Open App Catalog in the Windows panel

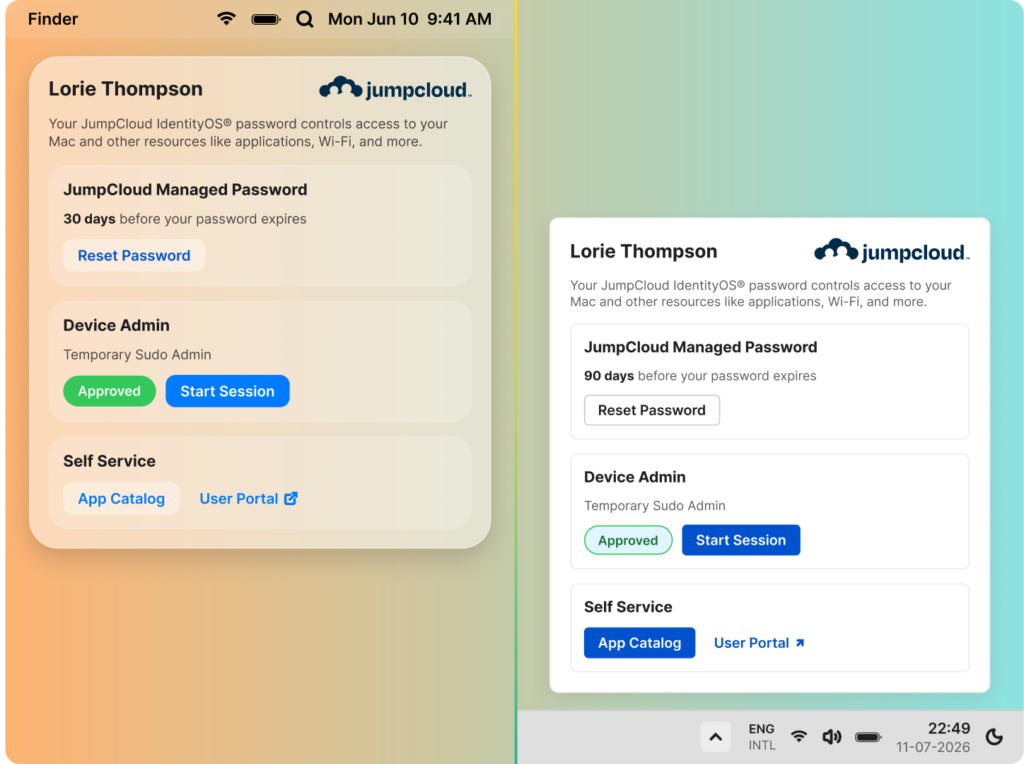639,643
